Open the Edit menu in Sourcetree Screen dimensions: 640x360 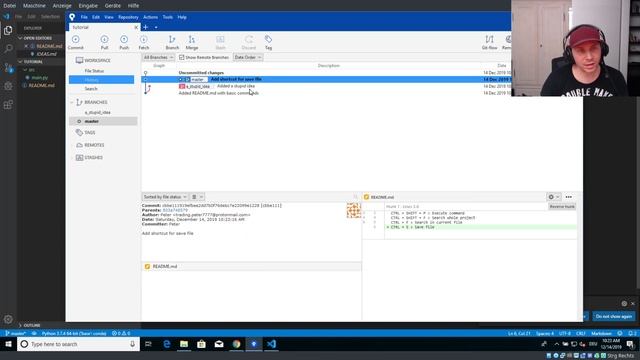(x=96, y=17)
